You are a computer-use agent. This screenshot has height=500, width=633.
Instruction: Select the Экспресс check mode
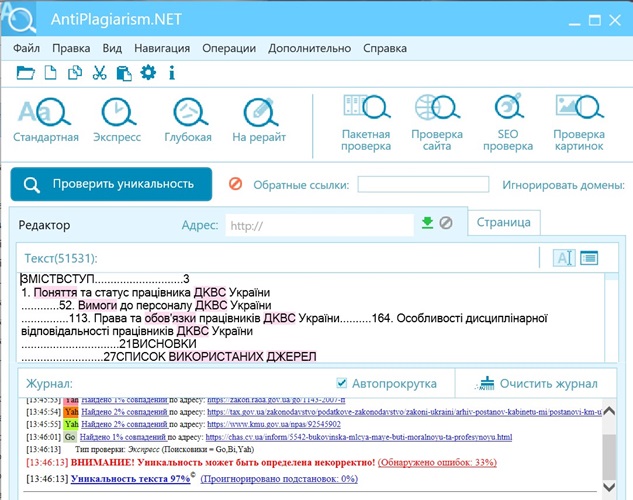[117, 120]
